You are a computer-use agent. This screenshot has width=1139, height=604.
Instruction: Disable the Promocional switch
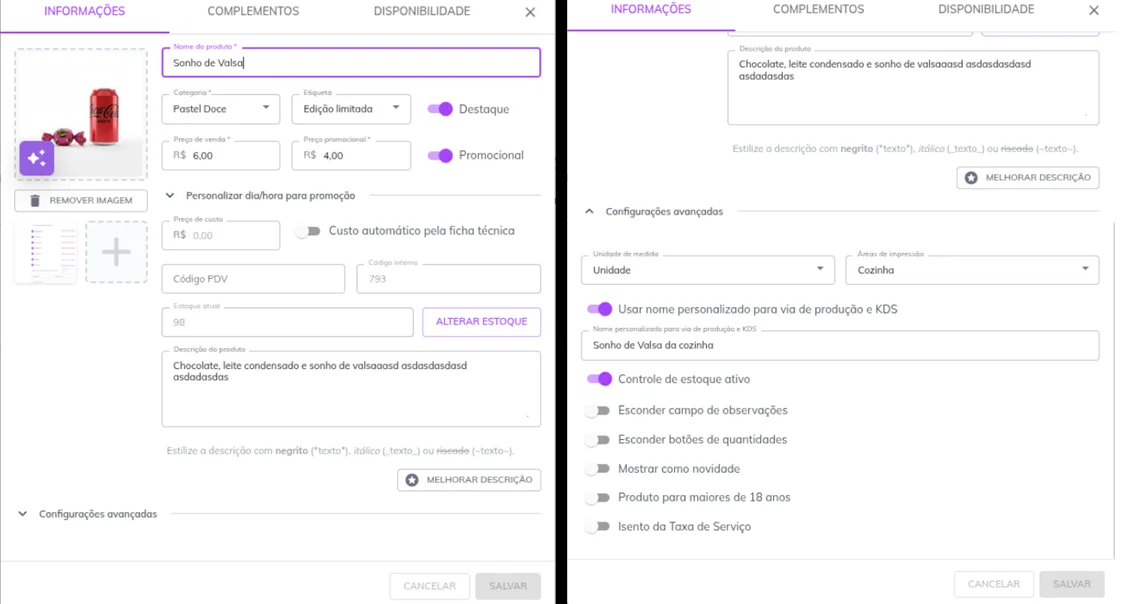[440, 156]
